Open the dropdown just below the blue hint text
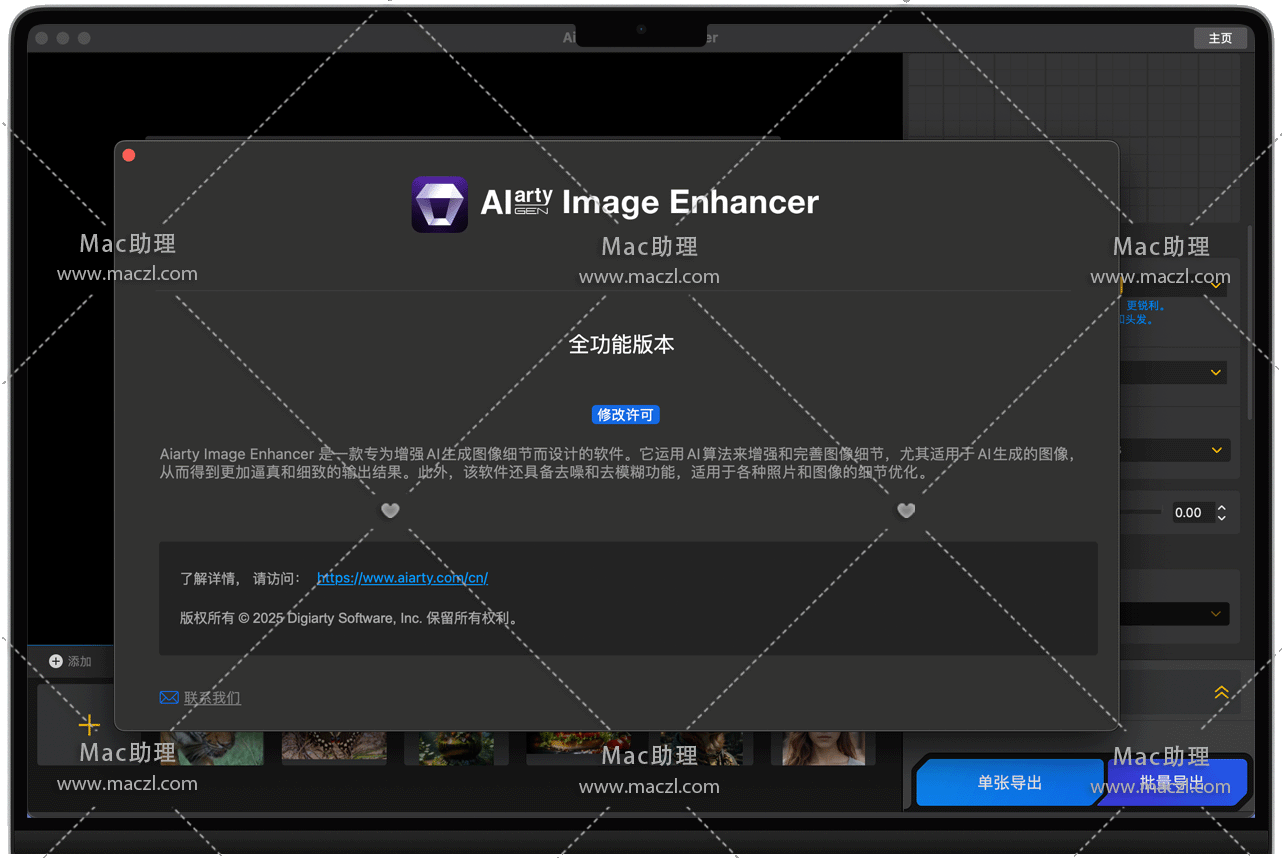Image resolution: width=1282 pixels, height=858 pixels. click(1174, 372)
